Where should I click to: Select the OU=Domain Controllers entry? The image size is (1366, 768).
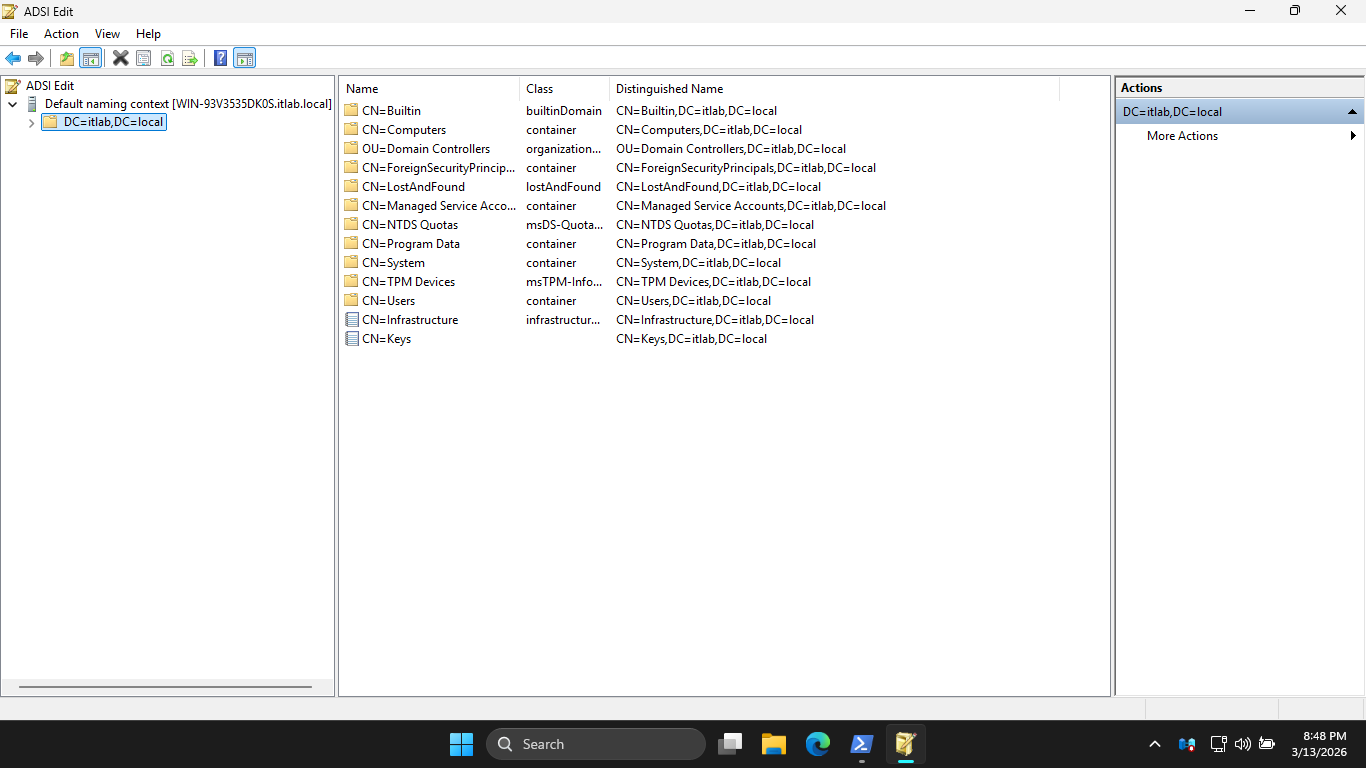click(x=425, y=149)
